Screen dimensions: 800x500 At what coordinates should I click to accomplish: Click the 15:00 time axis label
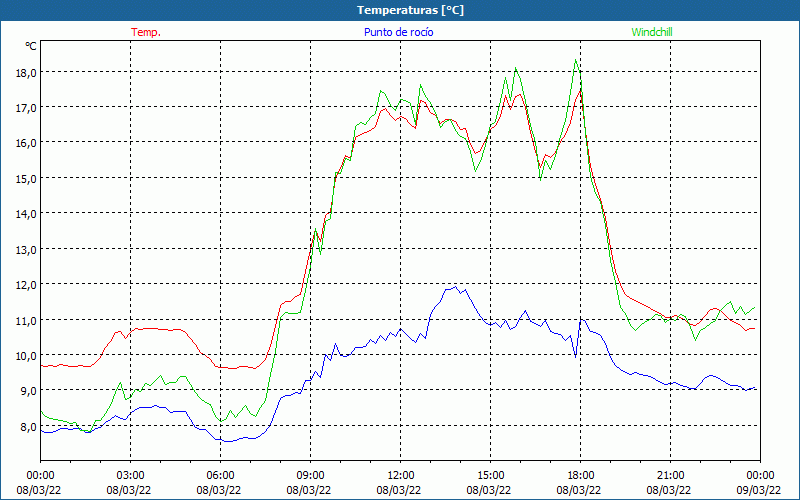(490, 476)
